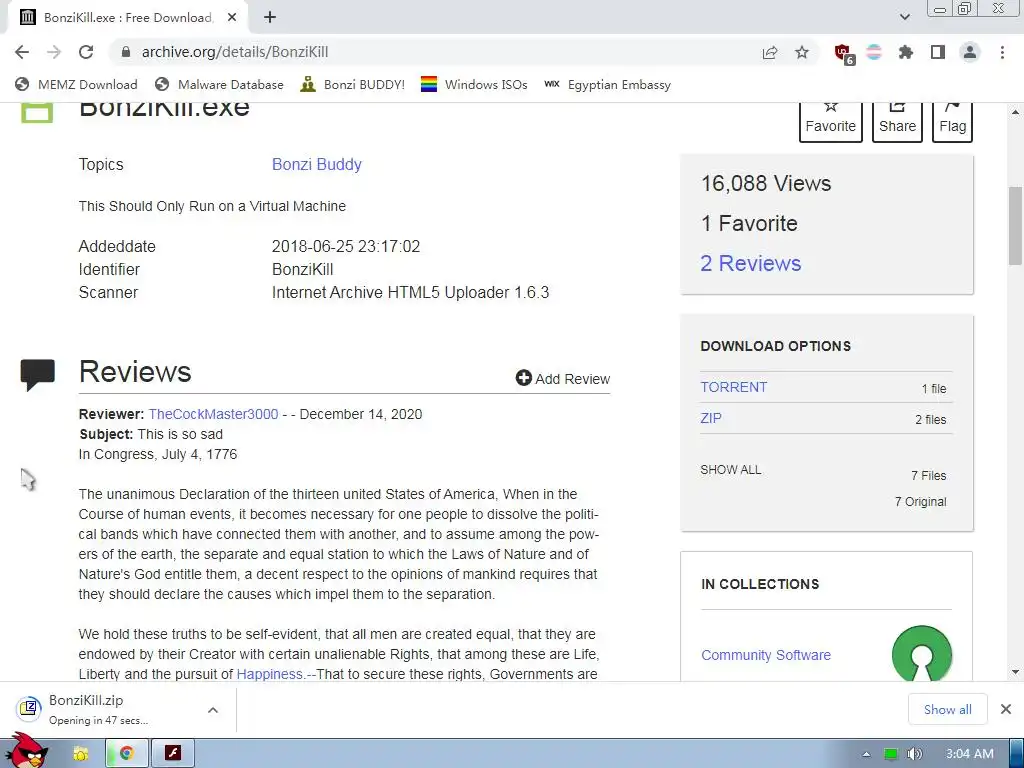Click Show all downloads

948,709
